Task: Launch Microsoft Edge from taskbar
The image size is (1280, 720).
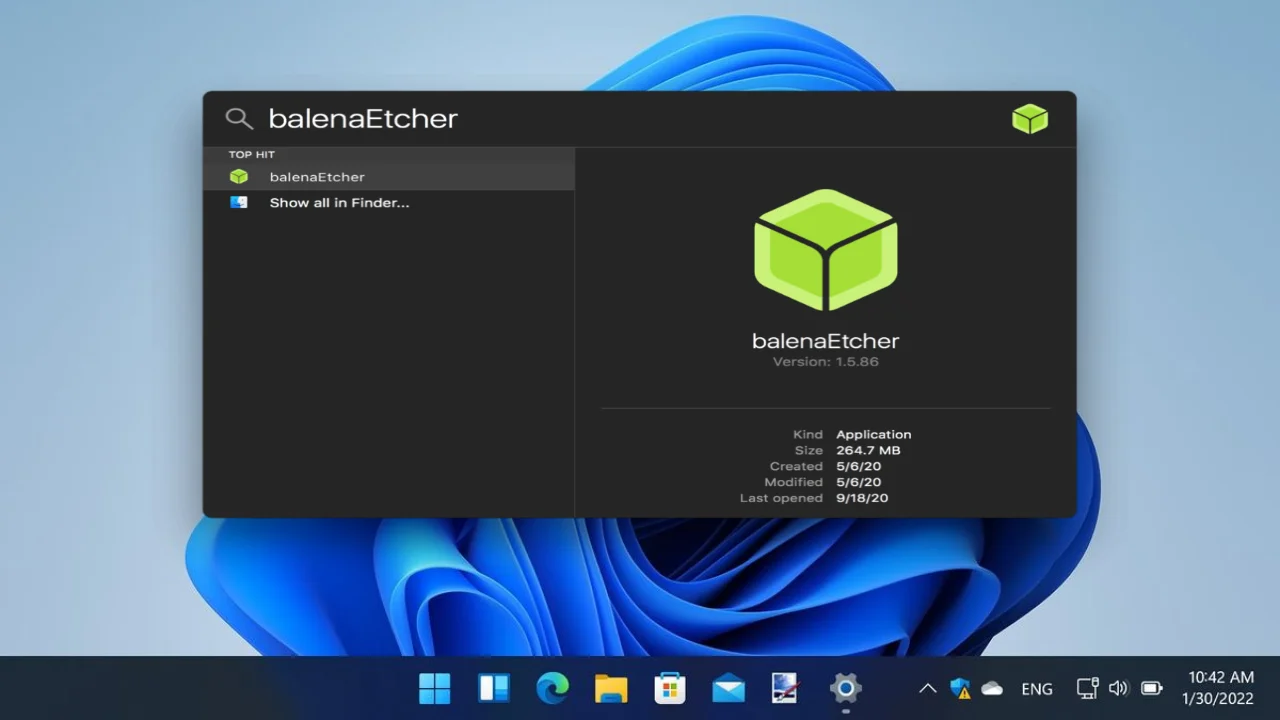Action: tap(552, 688)
